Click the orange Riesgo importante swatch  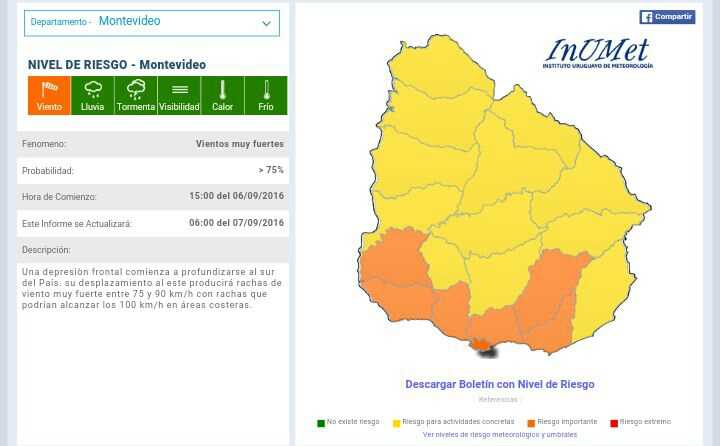click(x=531, y=423)
